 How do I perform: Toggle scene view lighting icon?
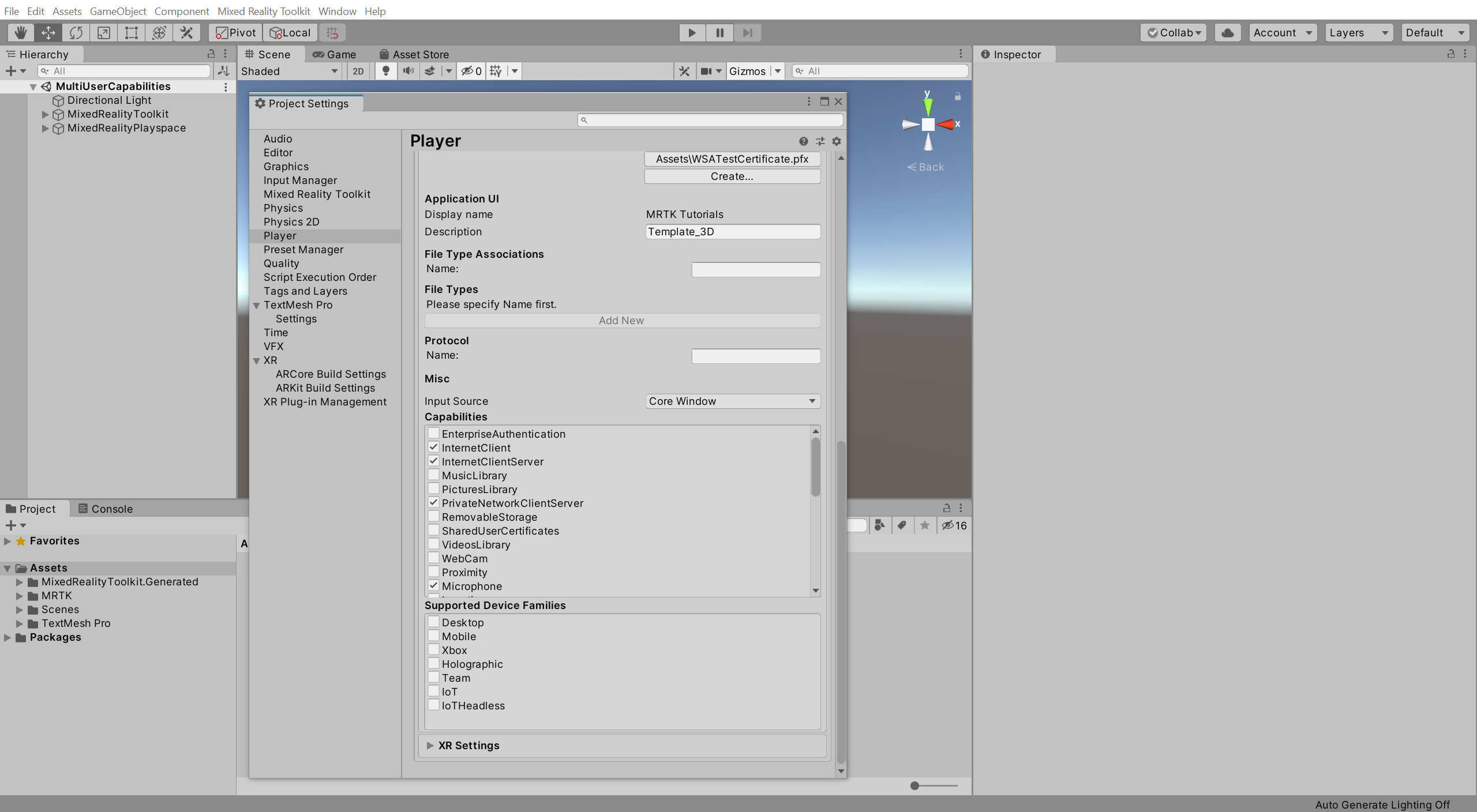coord(385,71)
